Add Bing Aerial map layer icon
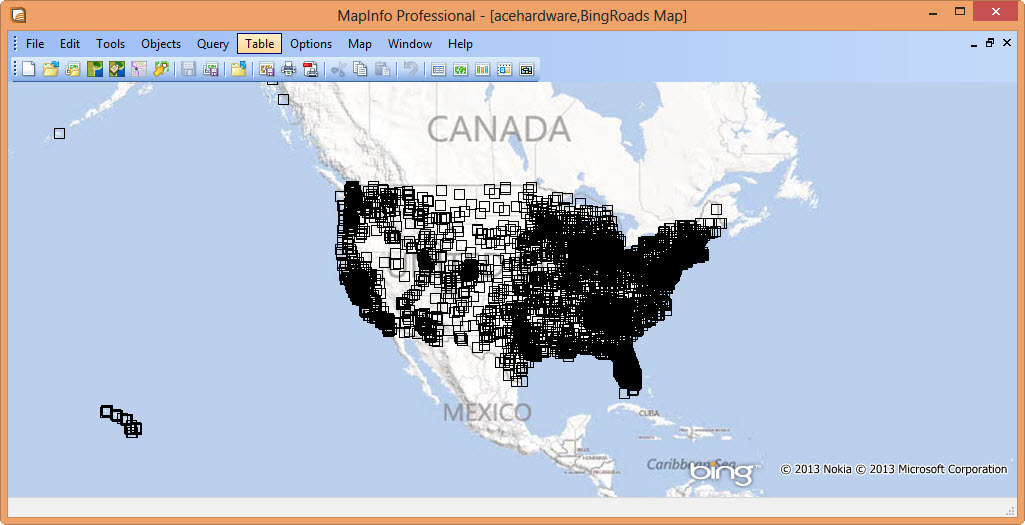 click(x=95, y=69)
